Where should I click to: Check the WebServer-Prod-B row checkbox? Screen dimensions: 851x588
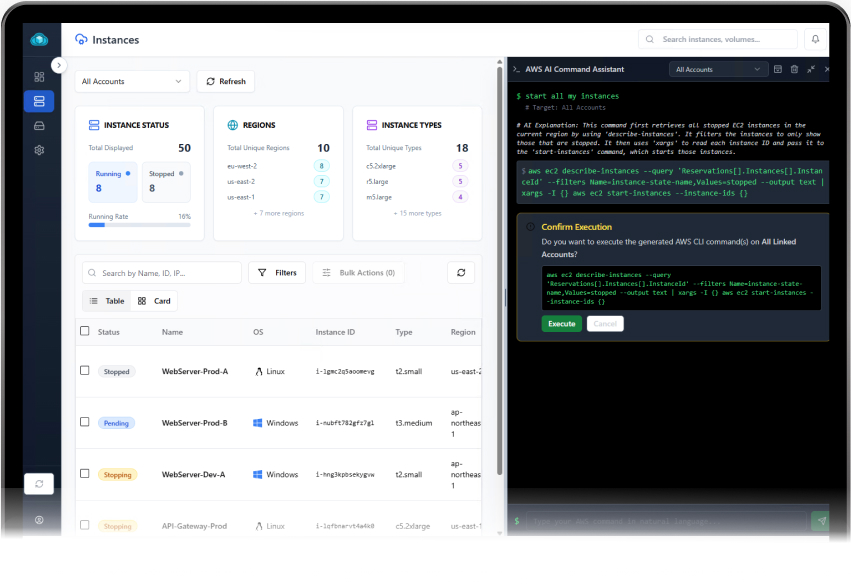point(85,422)
